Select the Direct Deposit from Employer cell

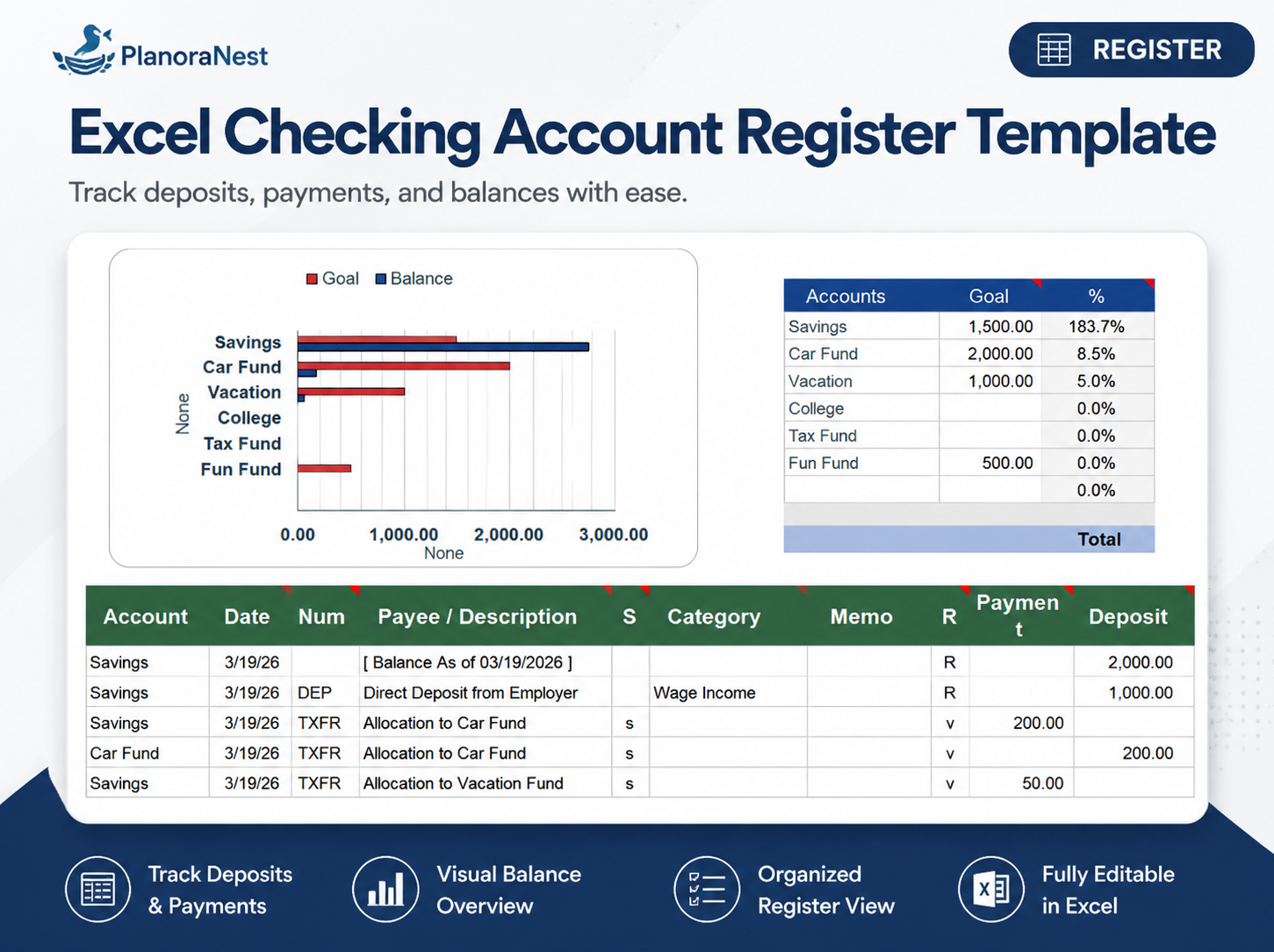485,692
